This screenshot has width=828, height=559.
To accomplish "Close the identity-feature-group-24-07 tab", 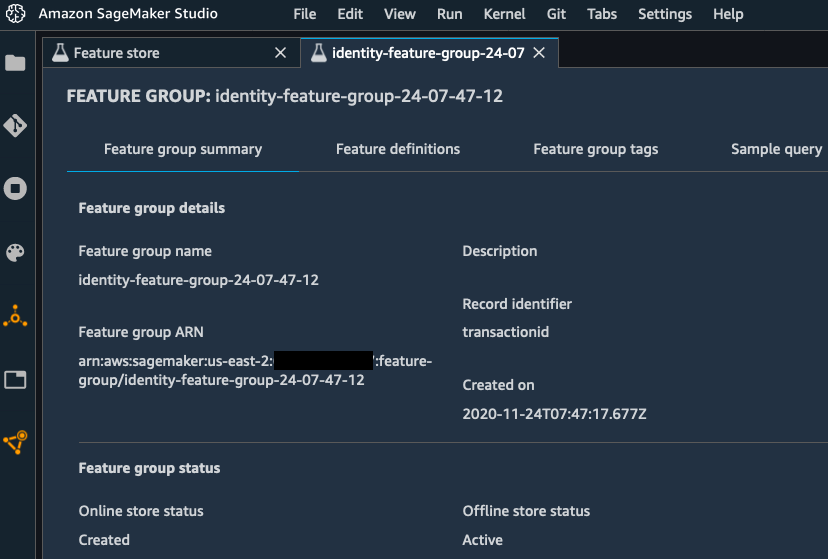I will 539,53.
